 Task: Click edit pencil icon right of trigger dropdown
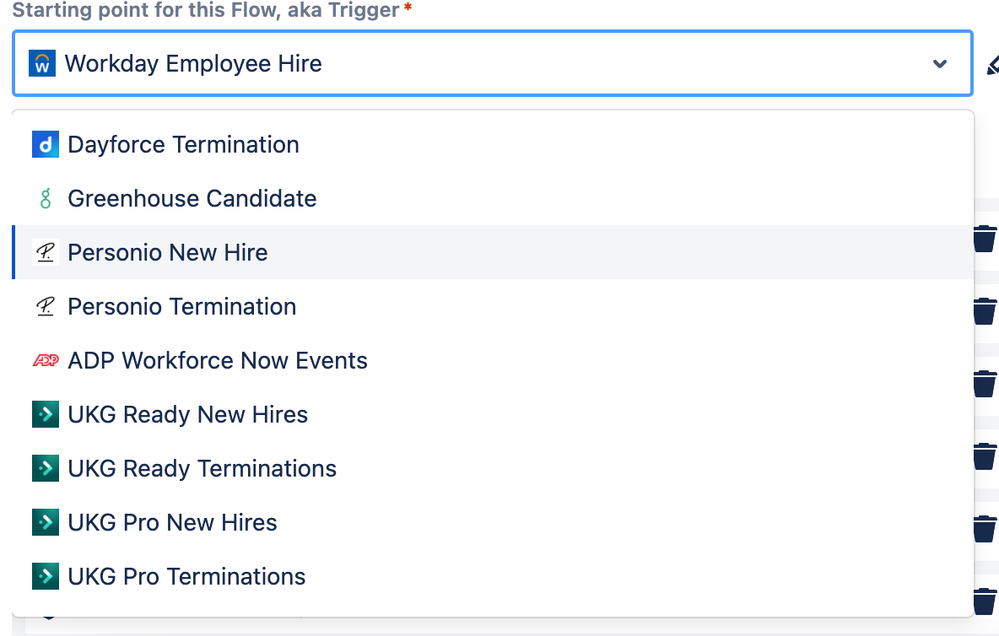[x=992, y=65]
